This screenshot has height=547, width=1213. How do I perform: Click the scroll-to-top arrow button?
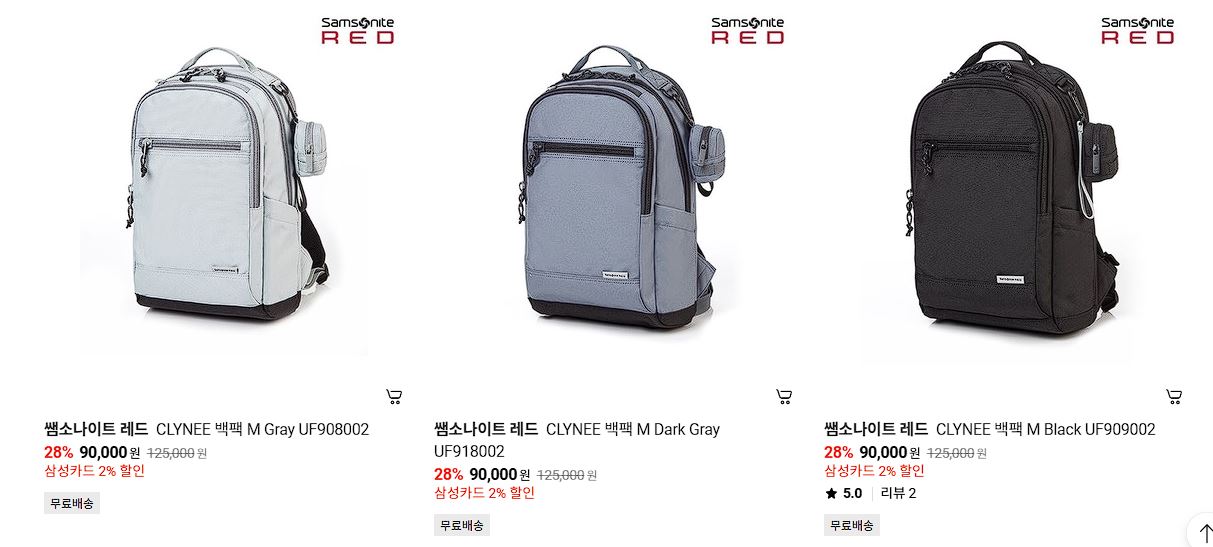[x=1200, y=531]
